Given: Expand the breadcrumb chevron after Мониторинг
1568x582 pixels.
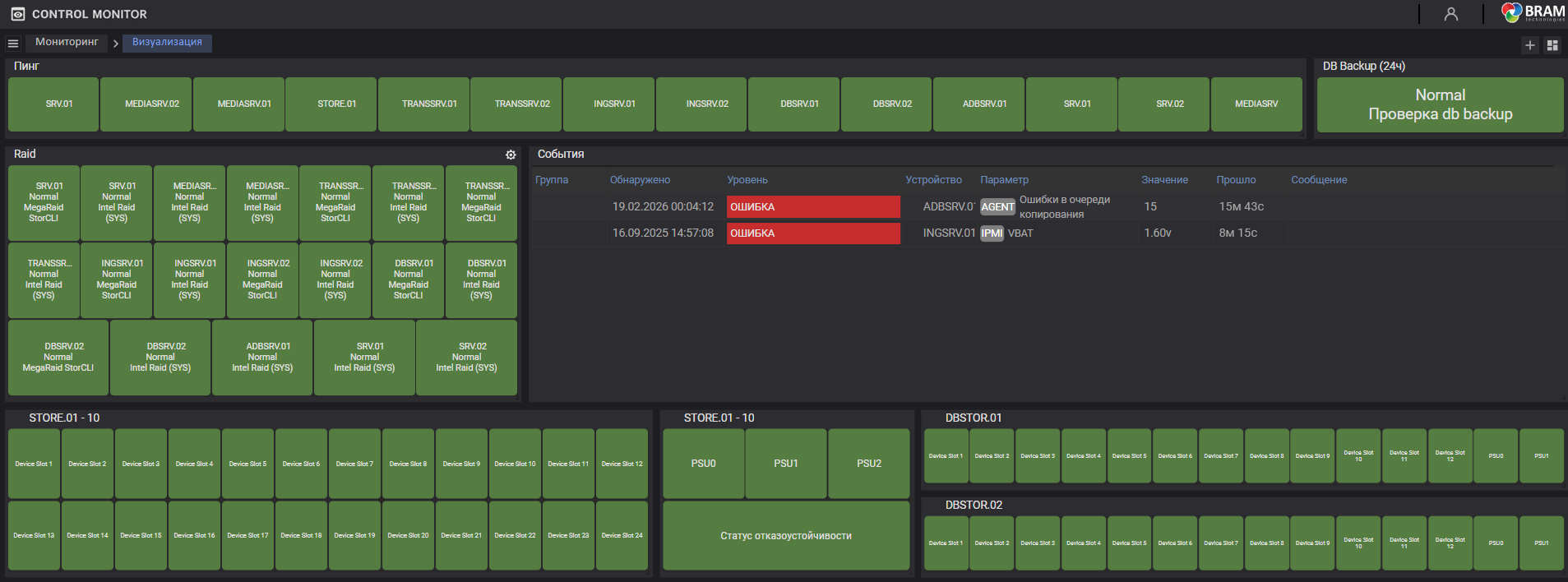Looking at the screenshot, I should [x=116, y=44].
